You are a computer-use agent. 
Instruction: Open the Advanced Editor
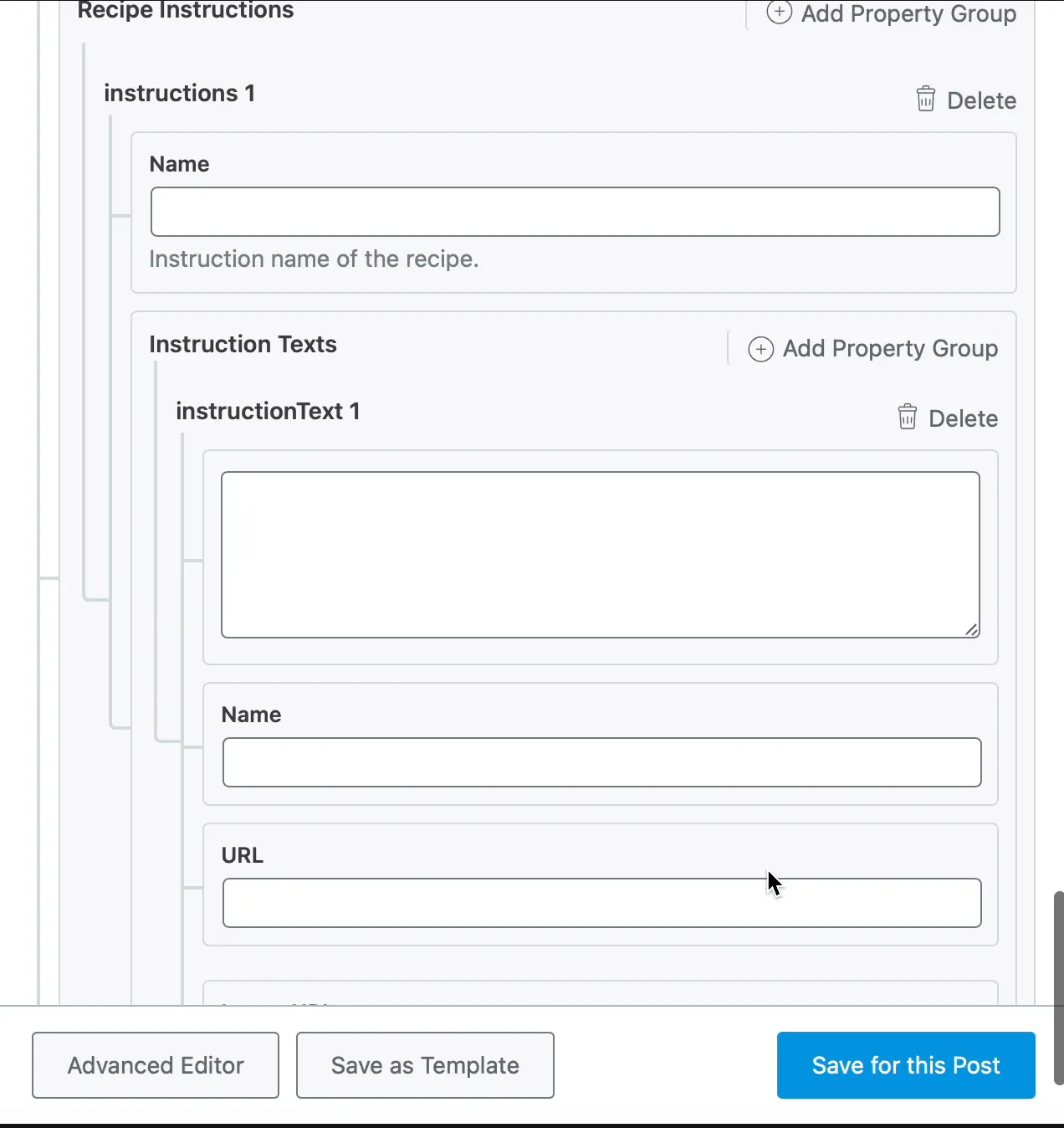click(156, 1065)
